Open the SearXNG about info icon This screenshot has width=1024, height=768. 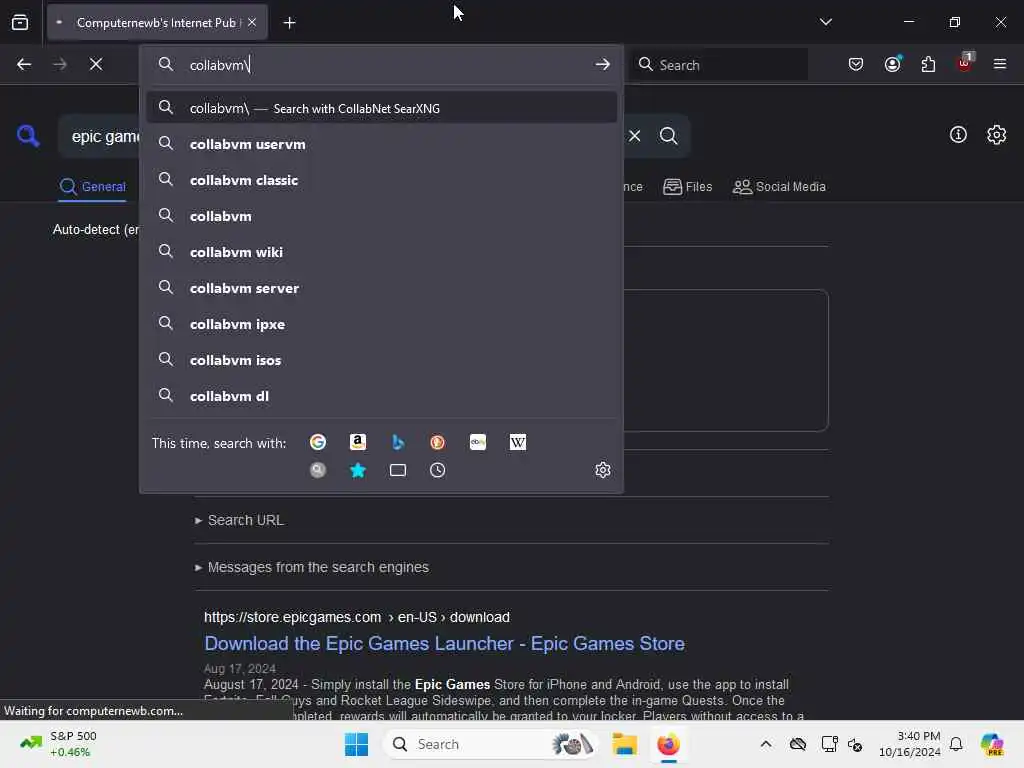(958, 135)
